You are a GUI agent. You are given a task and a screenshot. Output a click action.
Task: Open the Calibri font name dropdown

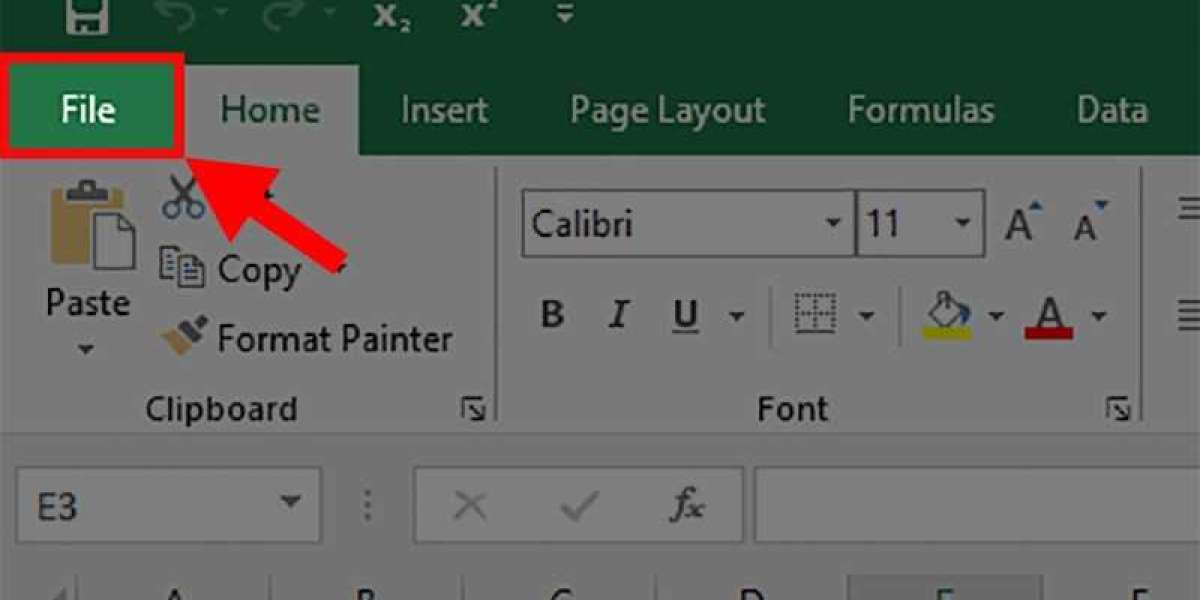pos(832,223)
